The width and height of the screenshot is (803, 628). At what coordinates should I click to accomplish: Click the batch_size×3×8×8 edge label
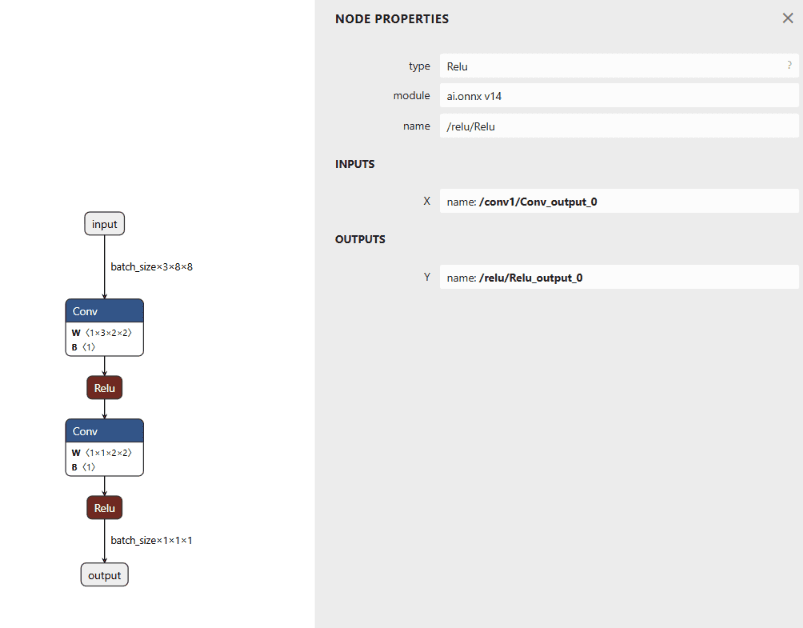click(x=152, y=267)
